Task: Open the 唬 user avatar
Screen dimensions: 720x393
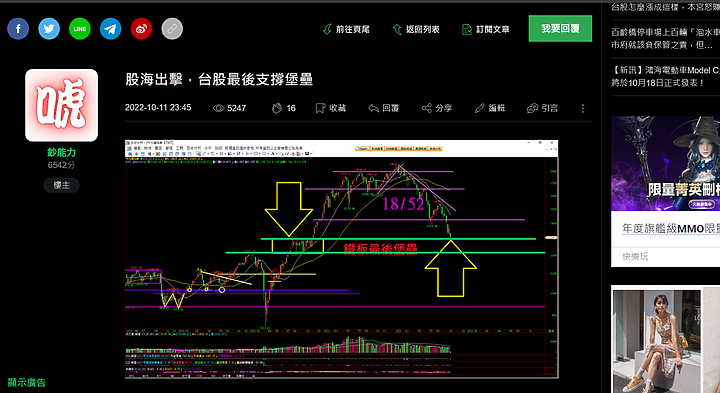Action: click(62, 105)
